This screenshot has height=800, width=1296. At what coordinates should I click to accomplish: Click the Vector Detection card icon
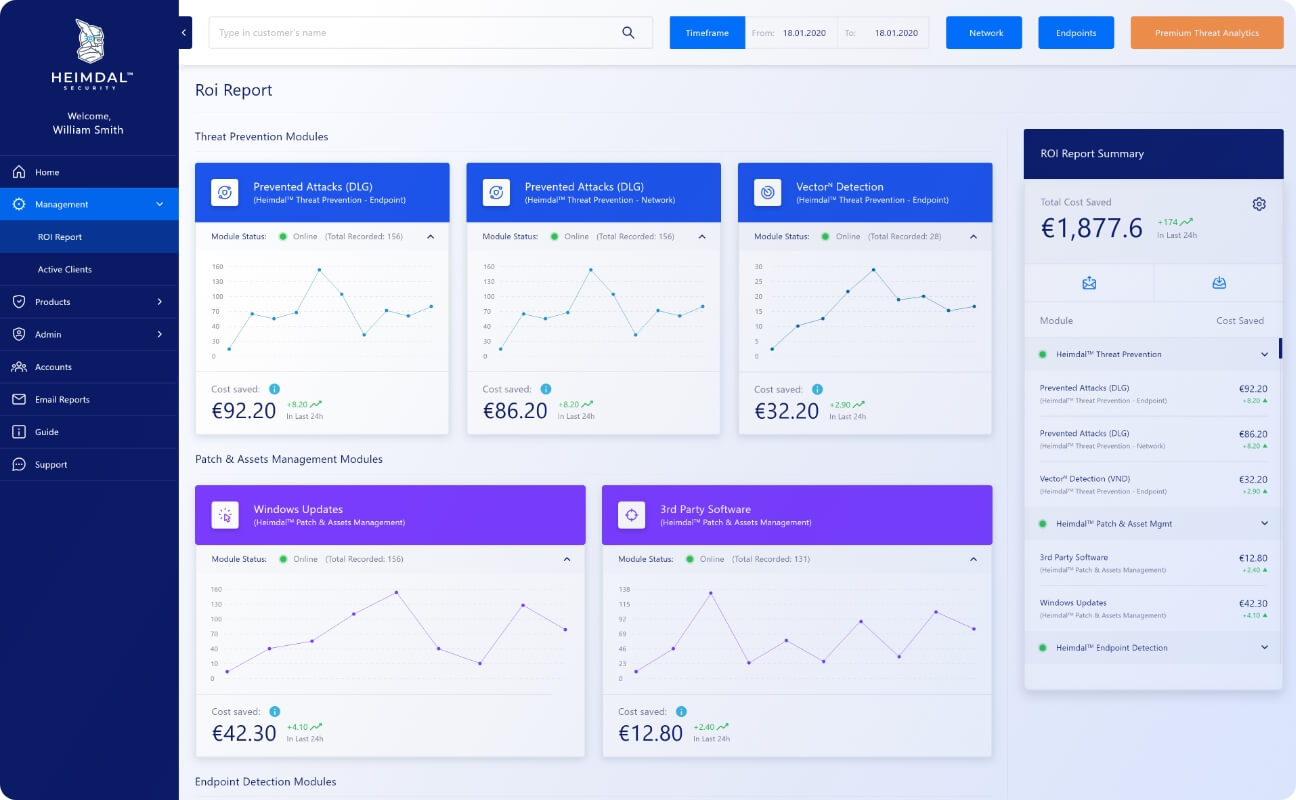[768, 192]
